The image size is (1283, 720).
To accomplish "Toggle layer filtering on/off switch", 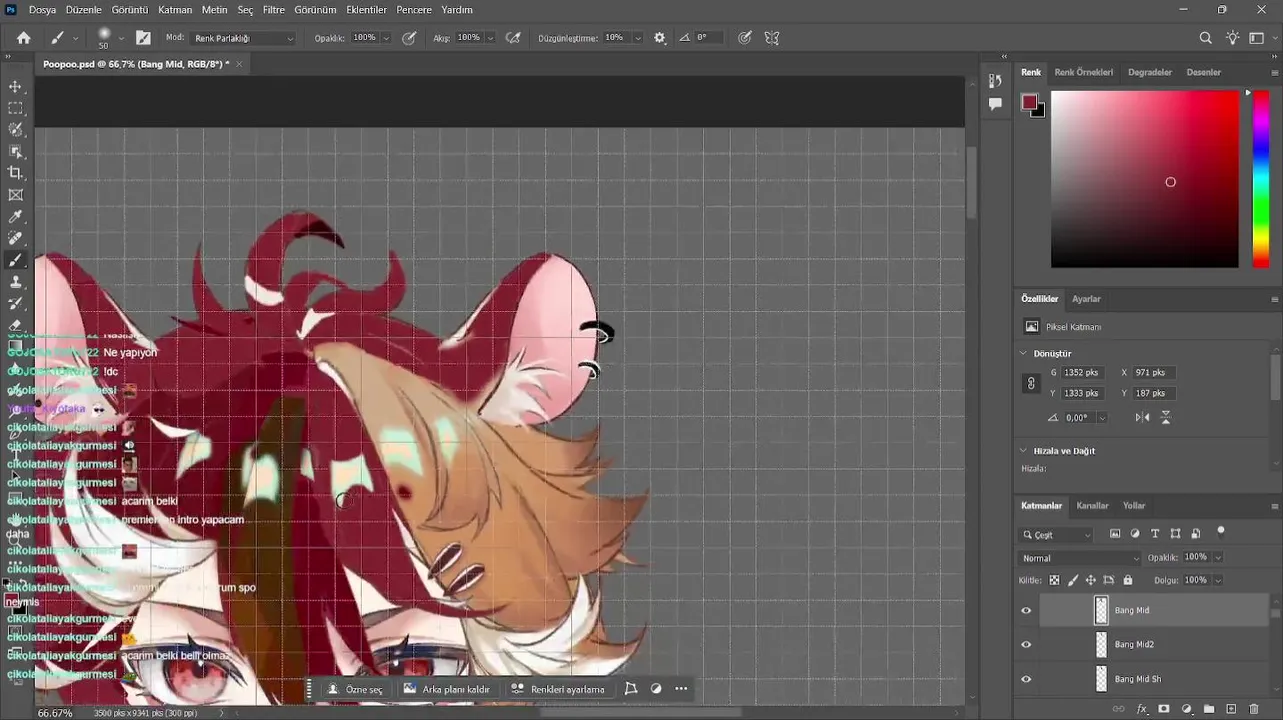I will (1221, 532).
